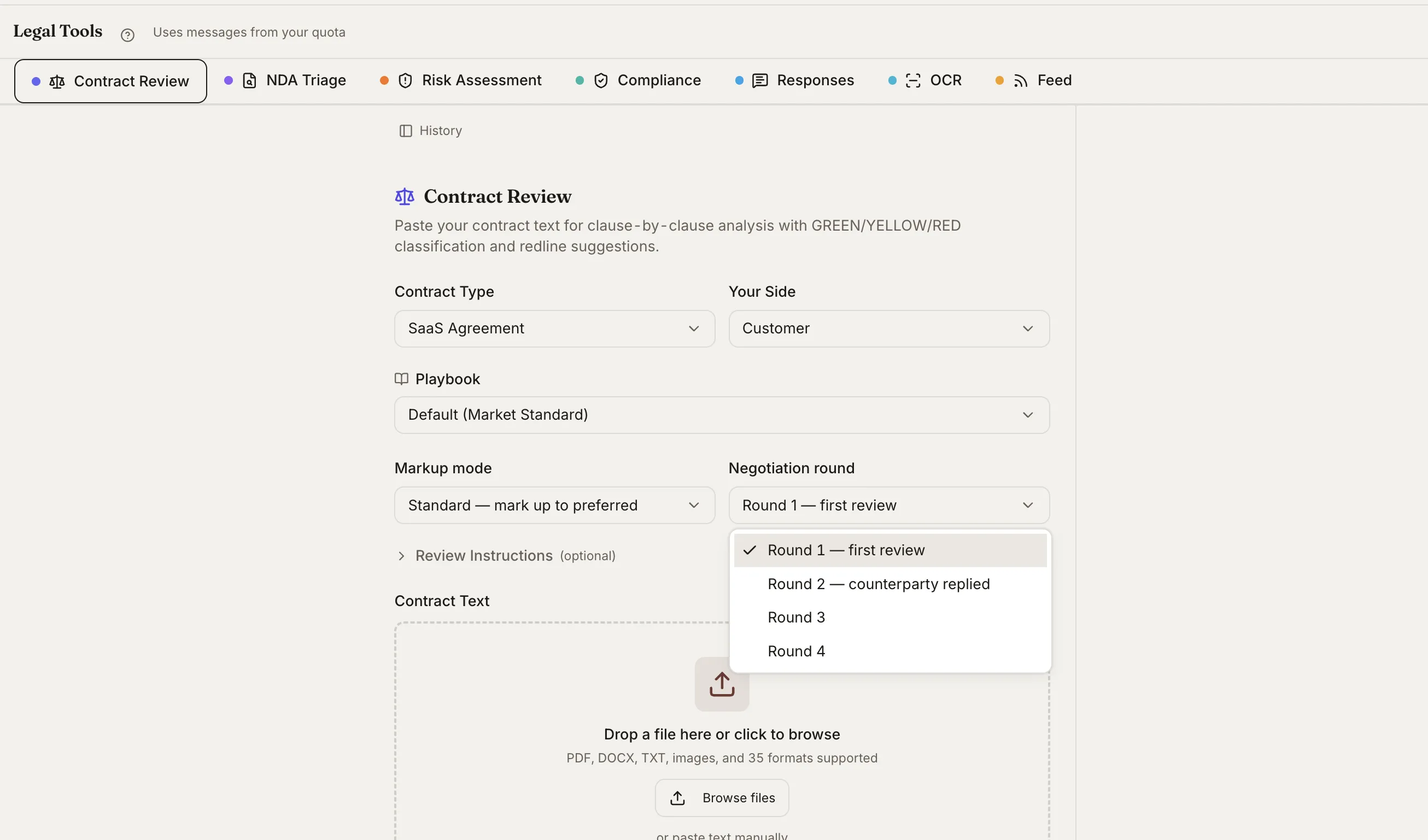This screenshot has height=840, width=1428.
Task: Click the Your Side label
Action: point(762,292)
